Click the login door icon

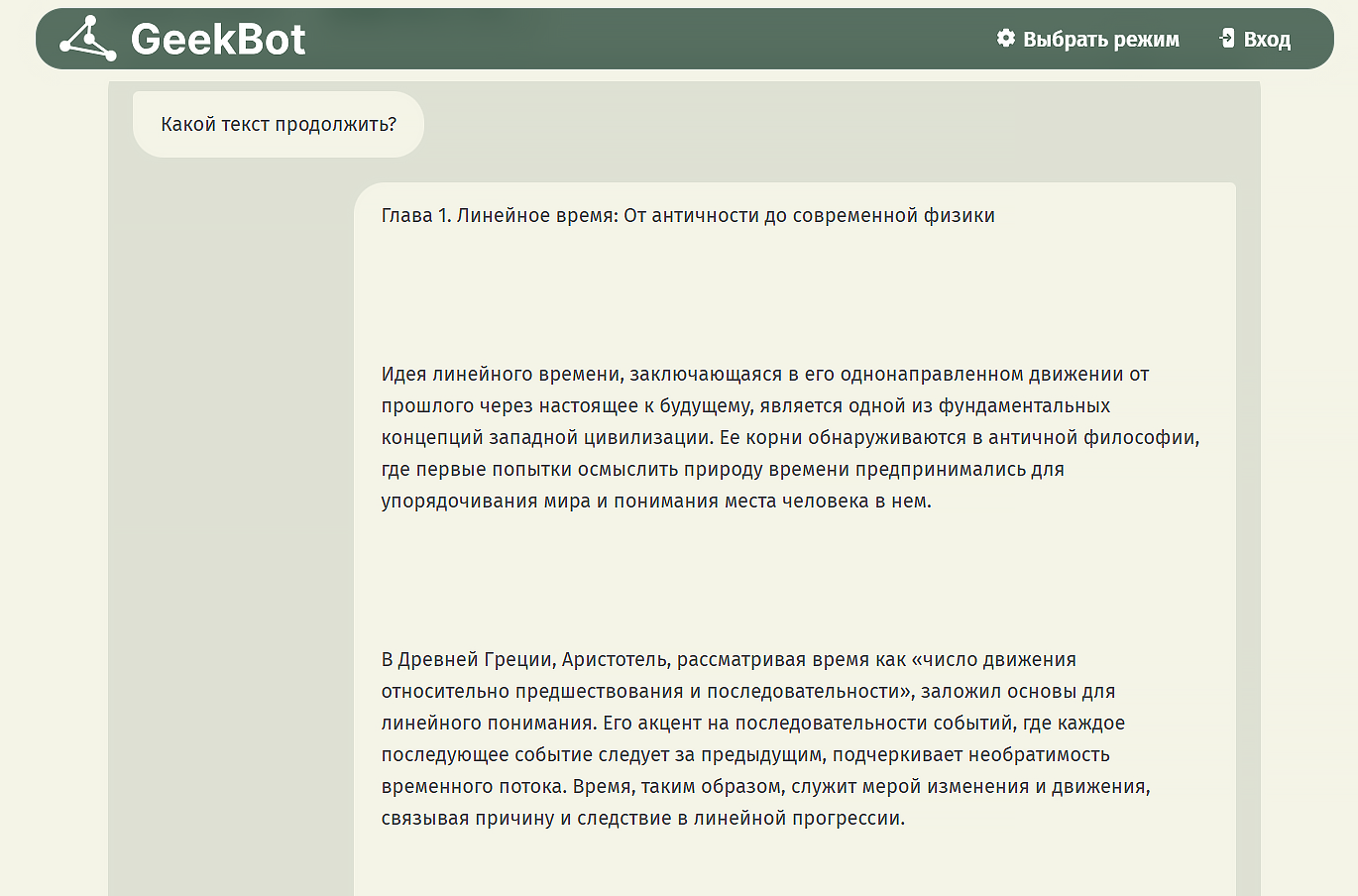tap(1227, 39)
